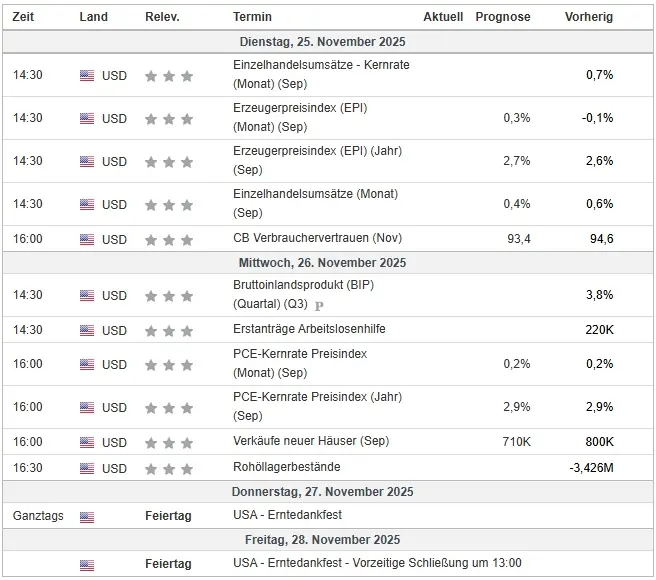656x580 pixels.
Task: Open the Rohöllagerbestände event link
Action: [x=286, y=467]
